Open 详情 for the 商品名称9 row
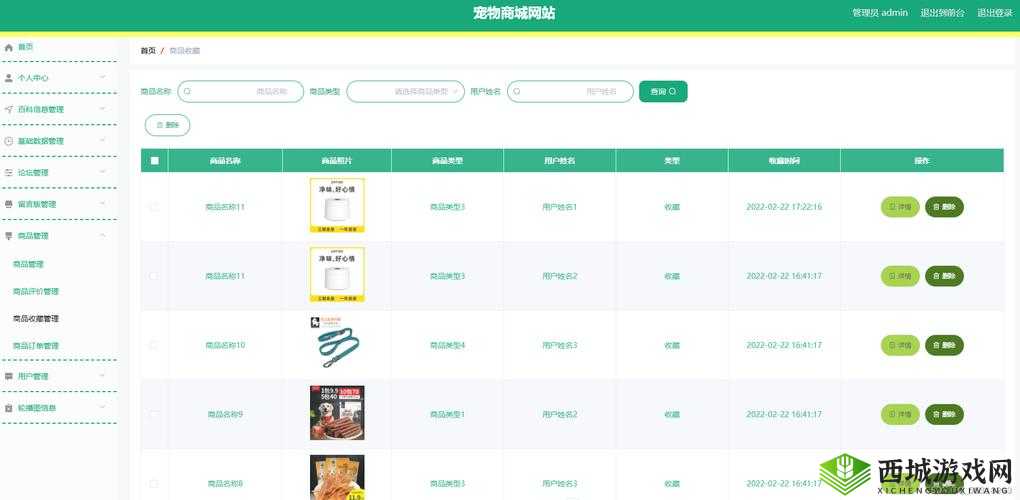 pyautogui.click(x=900, y=414)
